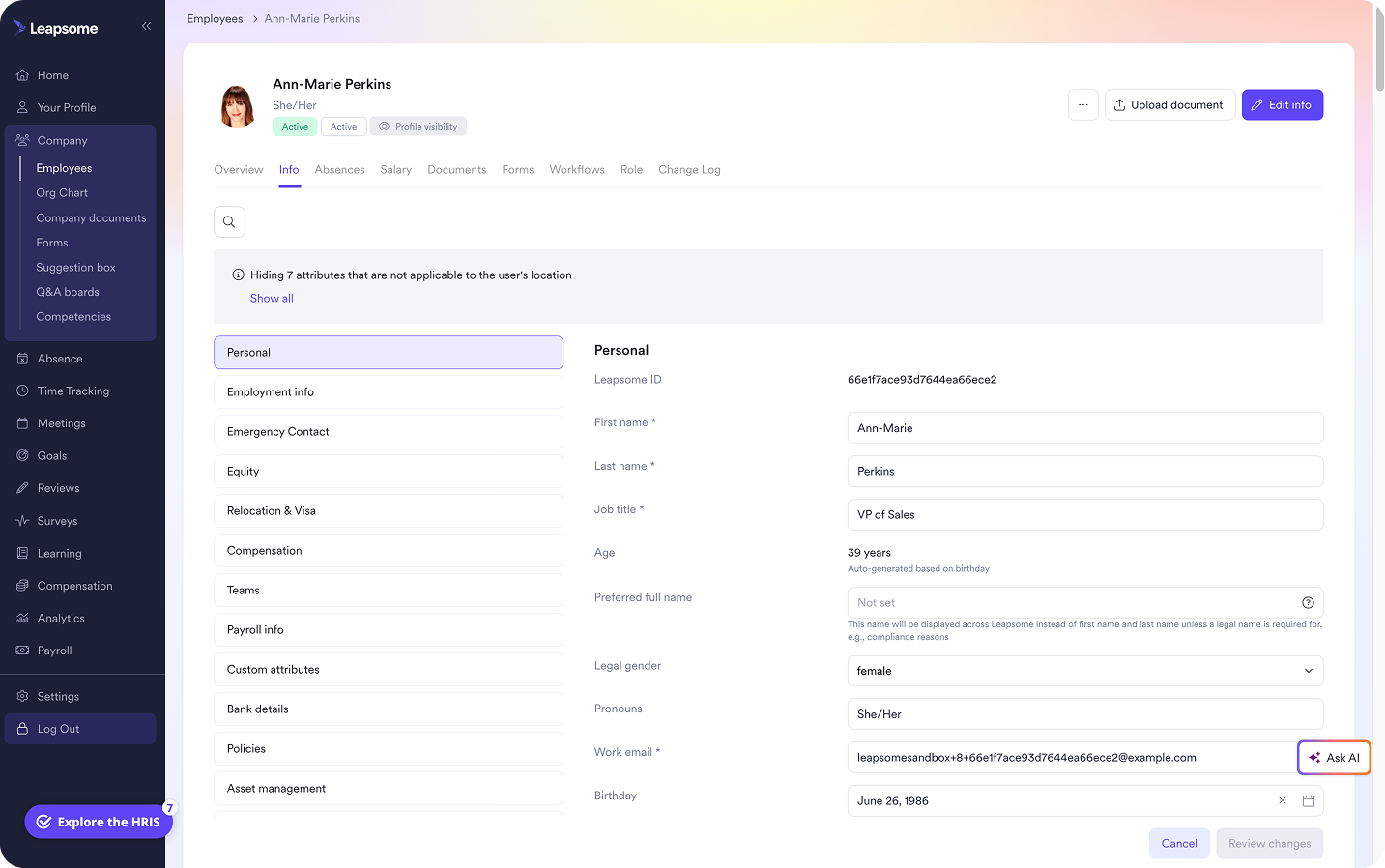
Task: Switch to the Role tab
Action: click(x=631, y=169)
